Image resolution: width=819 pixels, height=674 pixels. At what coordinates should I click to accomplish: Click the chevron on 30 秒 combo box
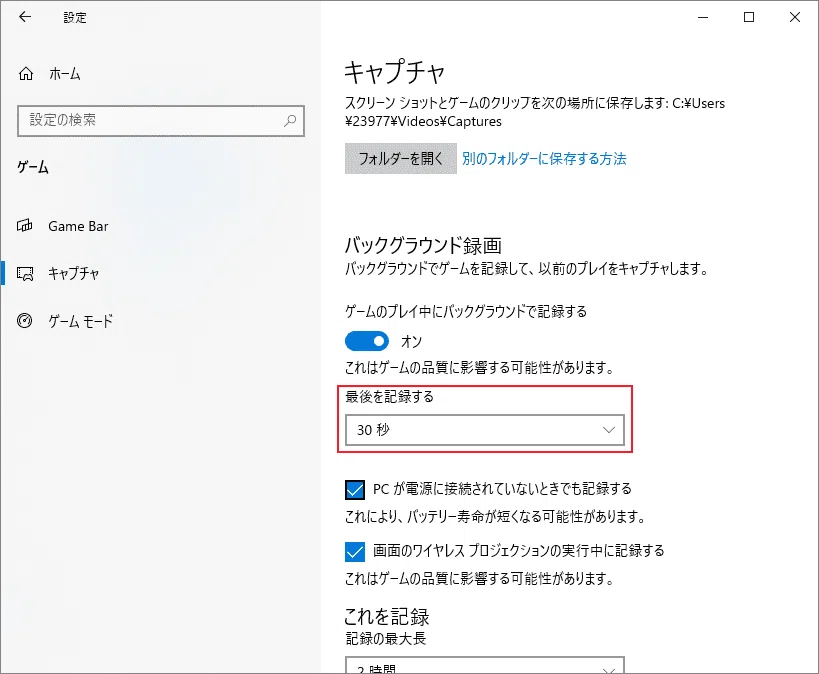point(609,430)
